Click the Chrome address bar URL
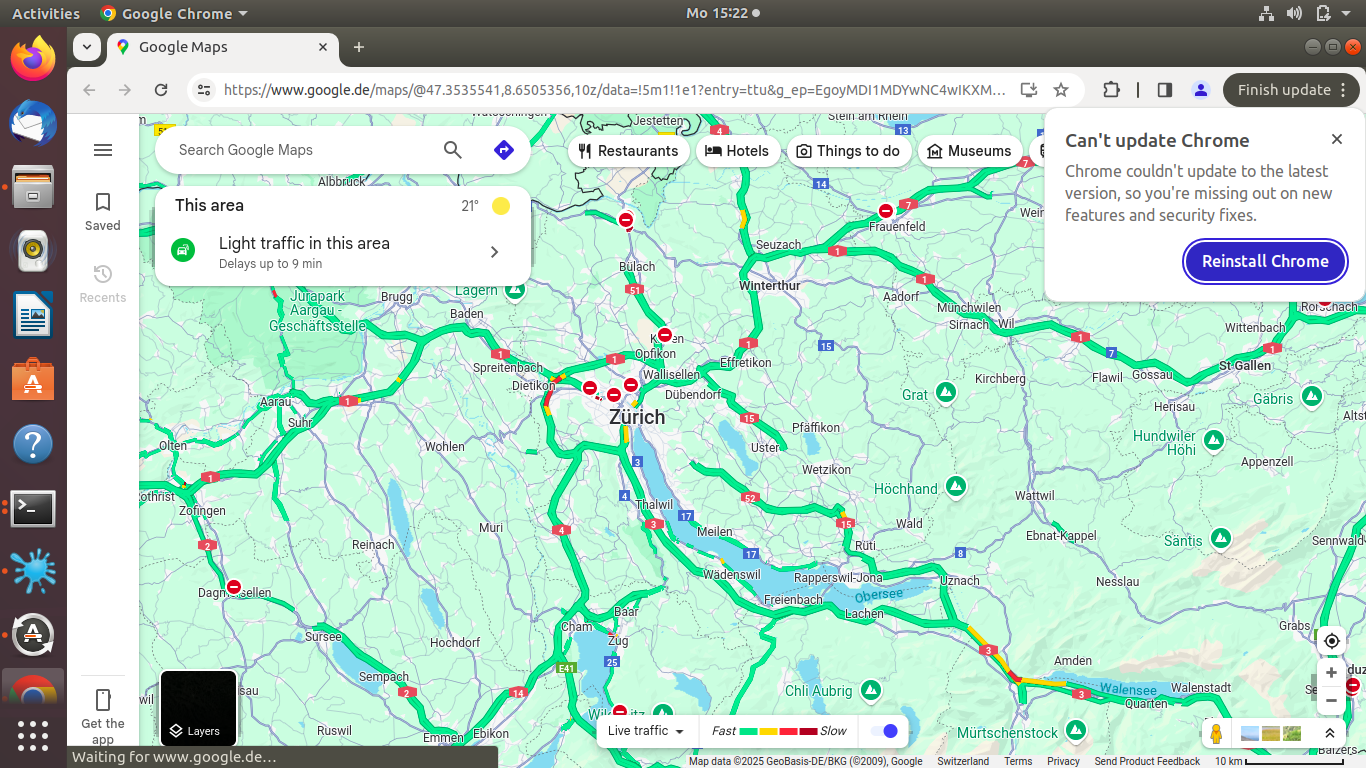Screen dimensions: 1366x768 click(614, 90)
